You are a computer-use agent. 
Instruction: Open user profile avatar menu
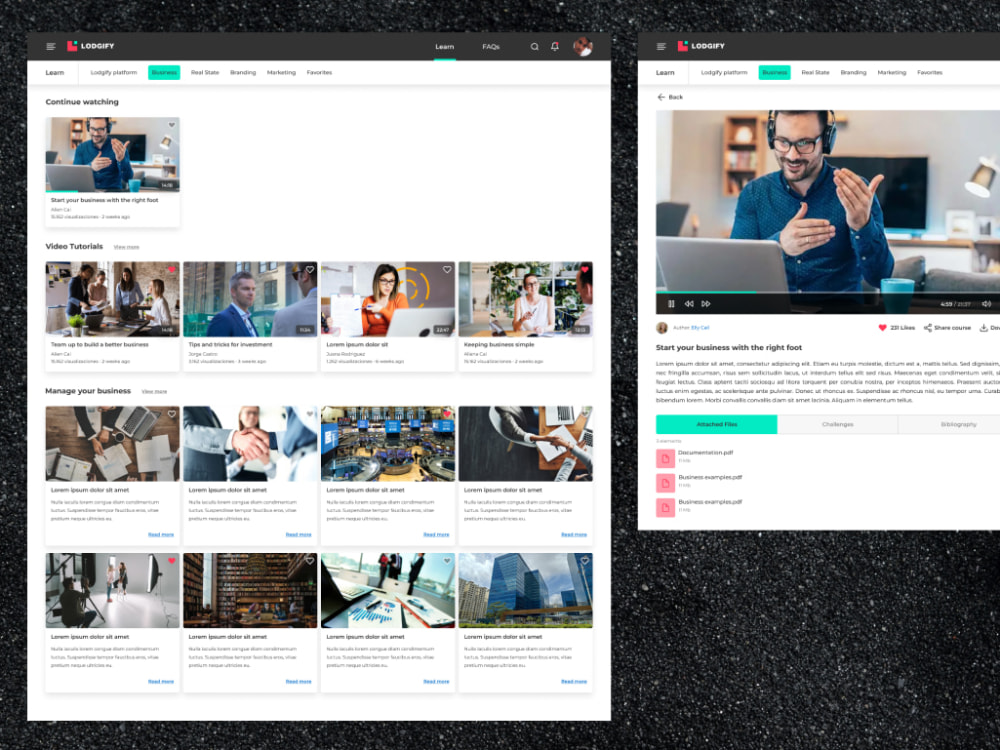click(582, 47)
